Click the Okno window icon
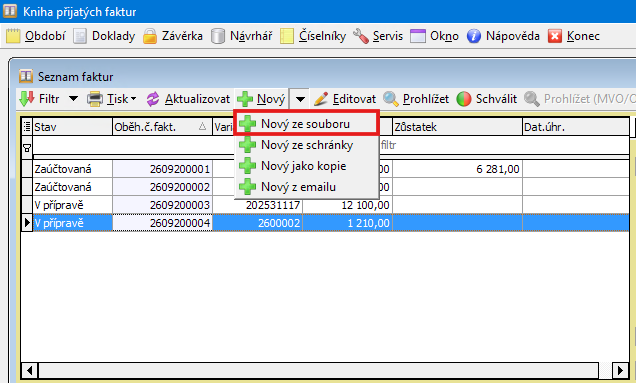The image size is (636, 383). [418, 36]
